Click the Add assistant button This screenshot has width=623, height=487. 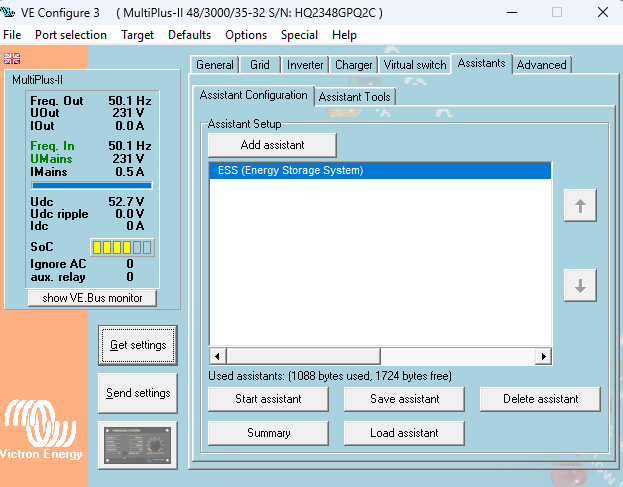coord(272,145)
